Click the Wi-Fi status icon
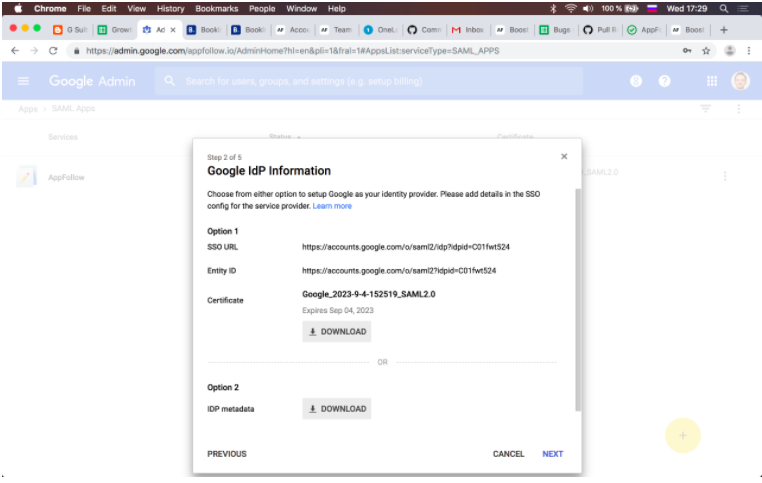762x483 pixels. [571, 9]
